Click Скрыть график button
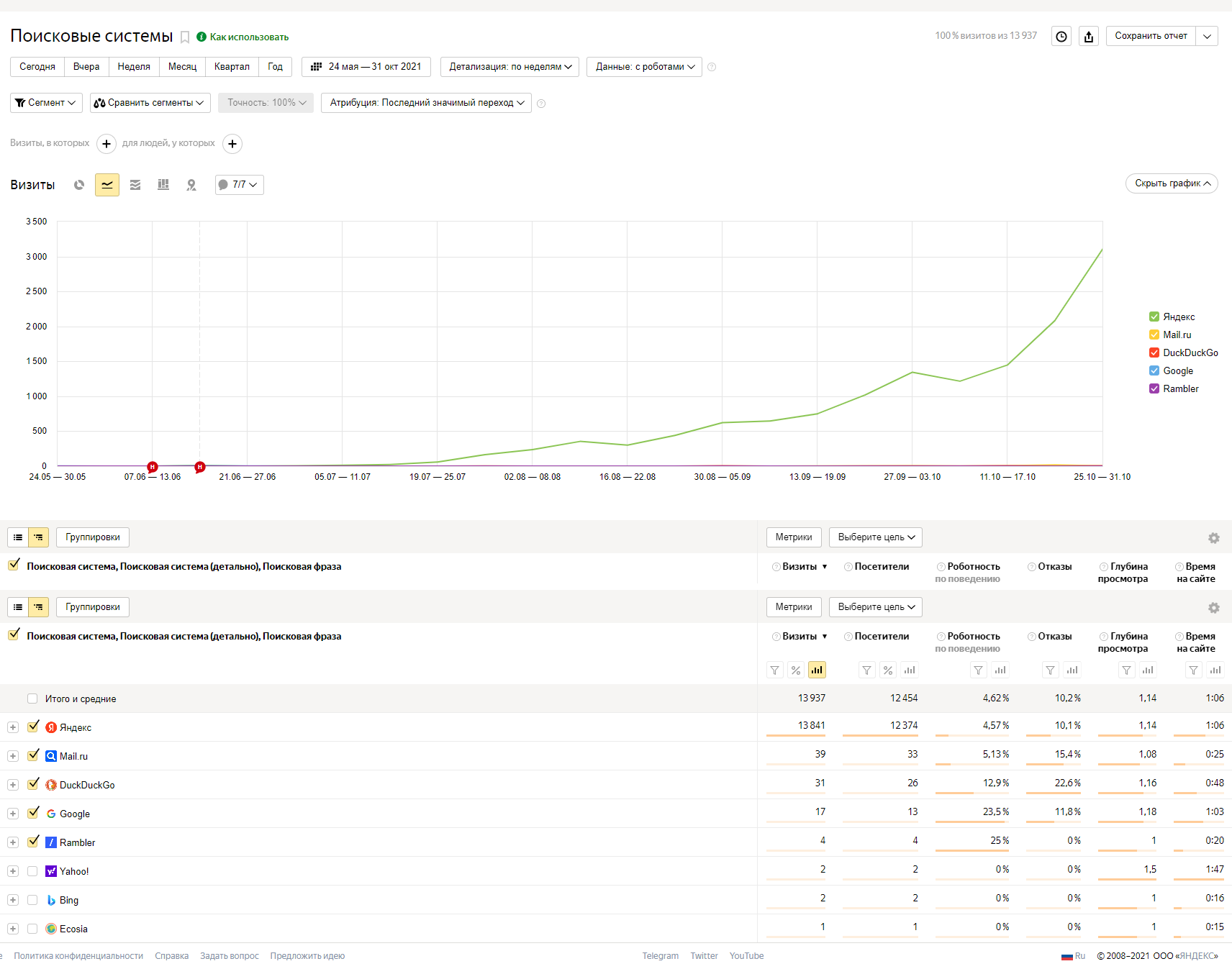 pyautogui.click(x=1172, y=183)
